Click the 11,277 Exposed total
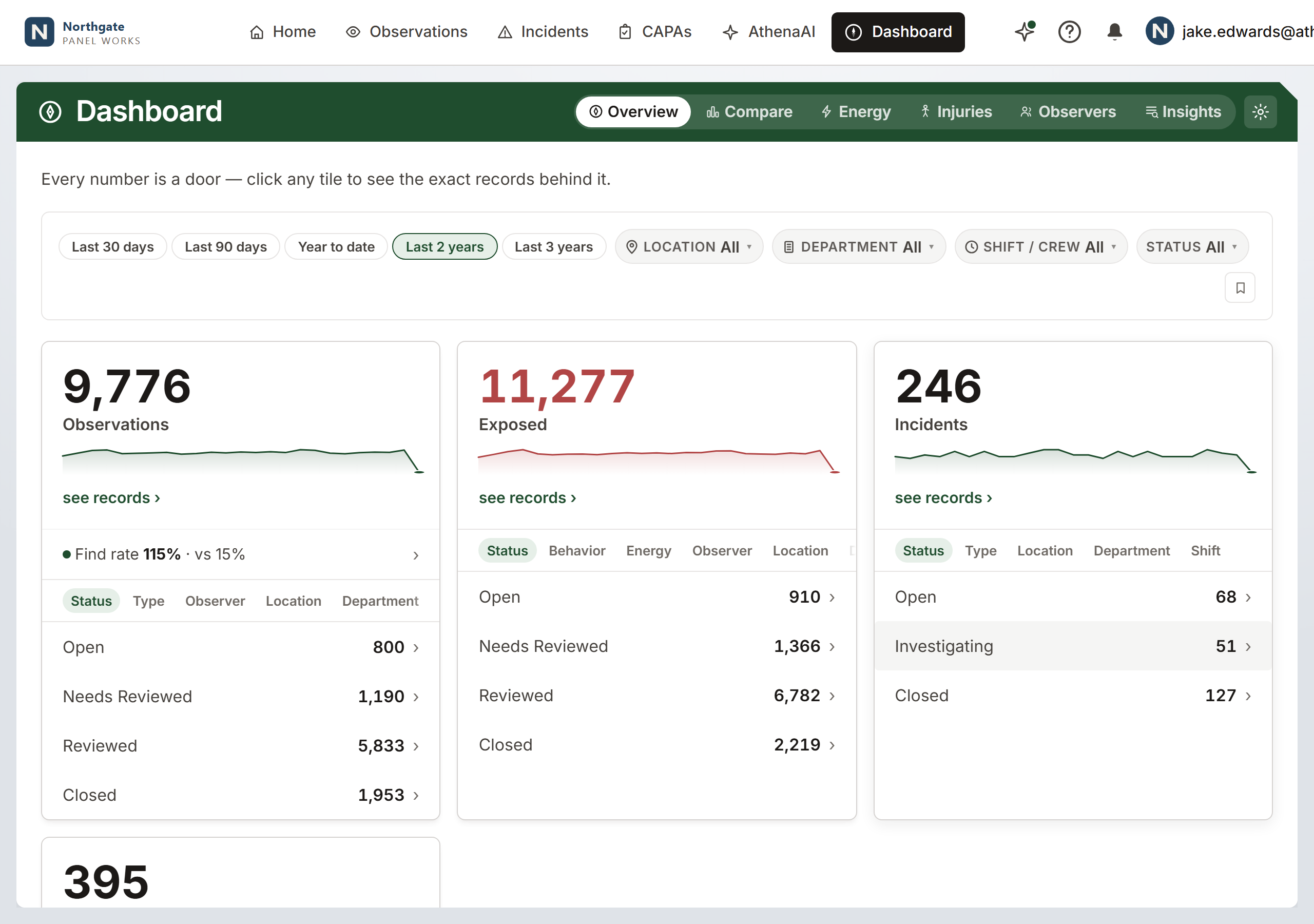 (x=557, y=388)
